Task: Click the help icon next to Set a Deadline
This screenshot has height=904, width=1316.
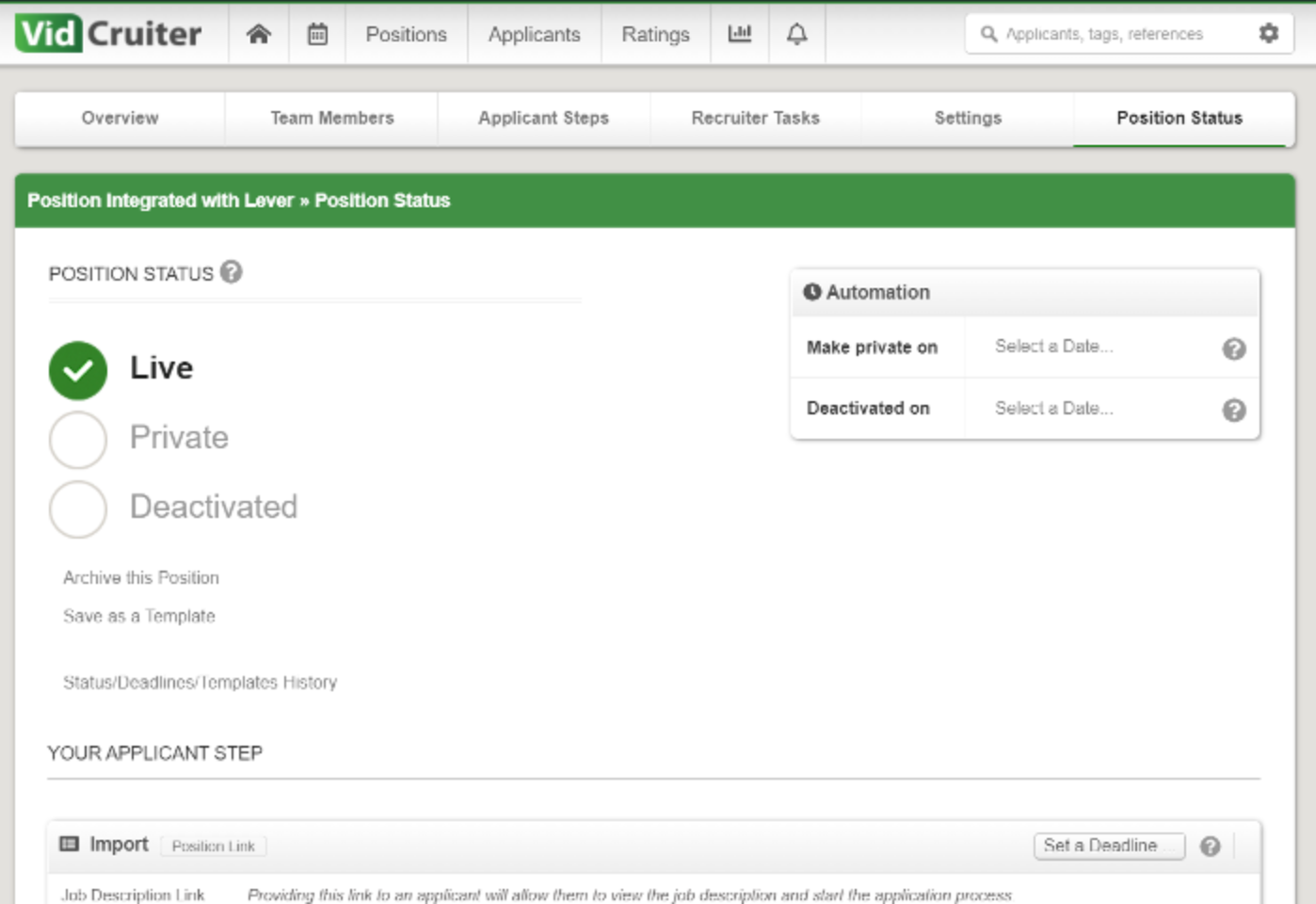Action: tap(1210, 847)
